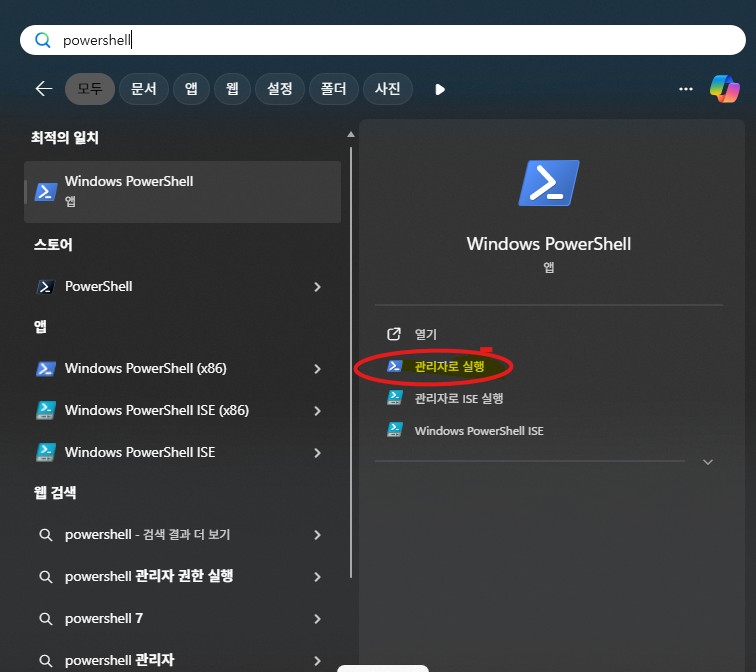Go back with the left arrow icon
This screenshot has width=756, height=672.
[44, 89]
